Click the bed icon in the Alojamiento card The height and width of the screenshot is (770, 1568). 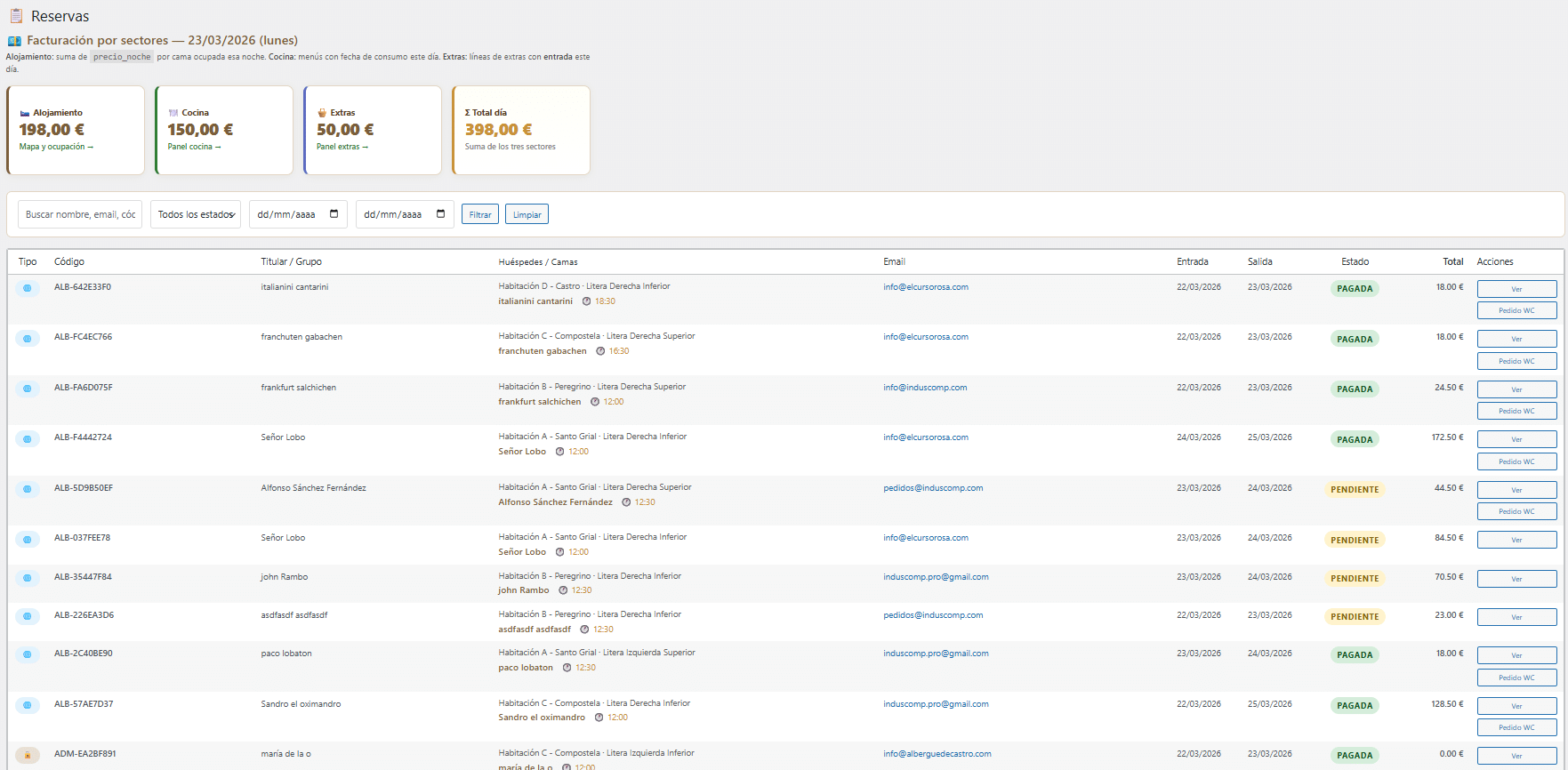point(25,113)
